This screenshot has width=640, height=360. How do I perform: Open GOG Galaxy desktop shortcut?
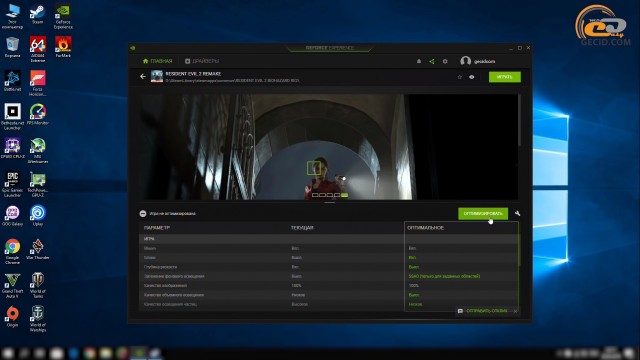point(13,216)
